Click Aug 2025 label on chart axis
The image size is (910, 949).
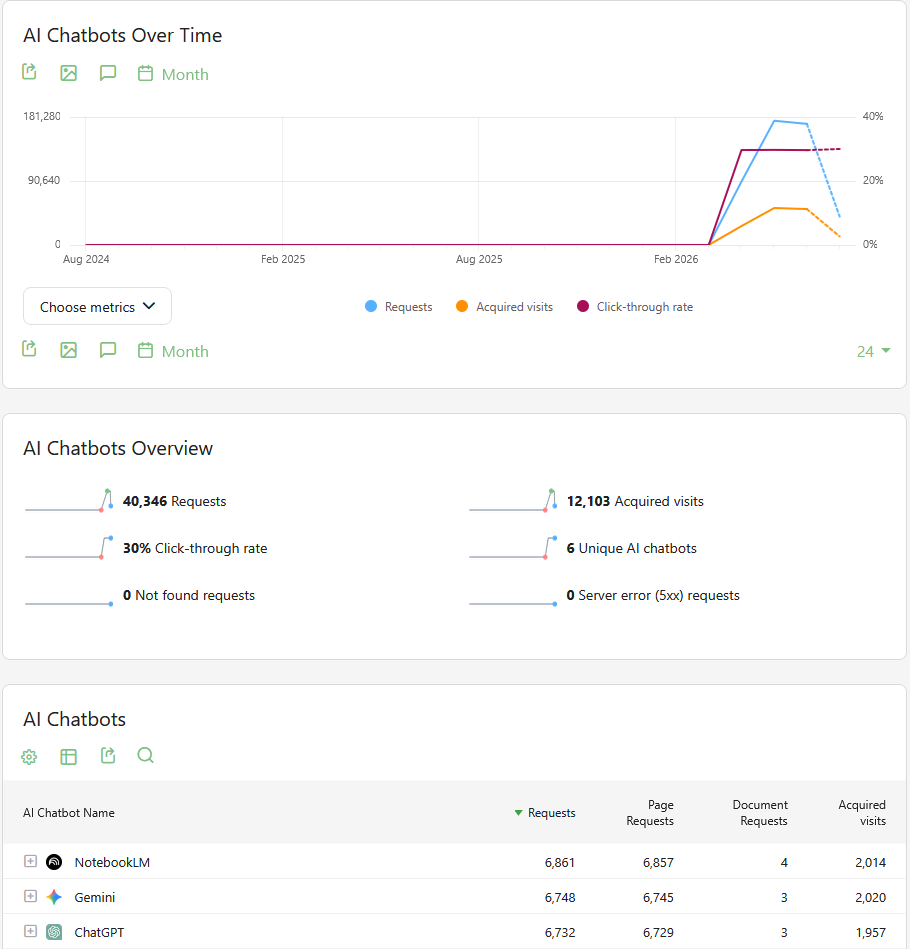tap(479, 259)
